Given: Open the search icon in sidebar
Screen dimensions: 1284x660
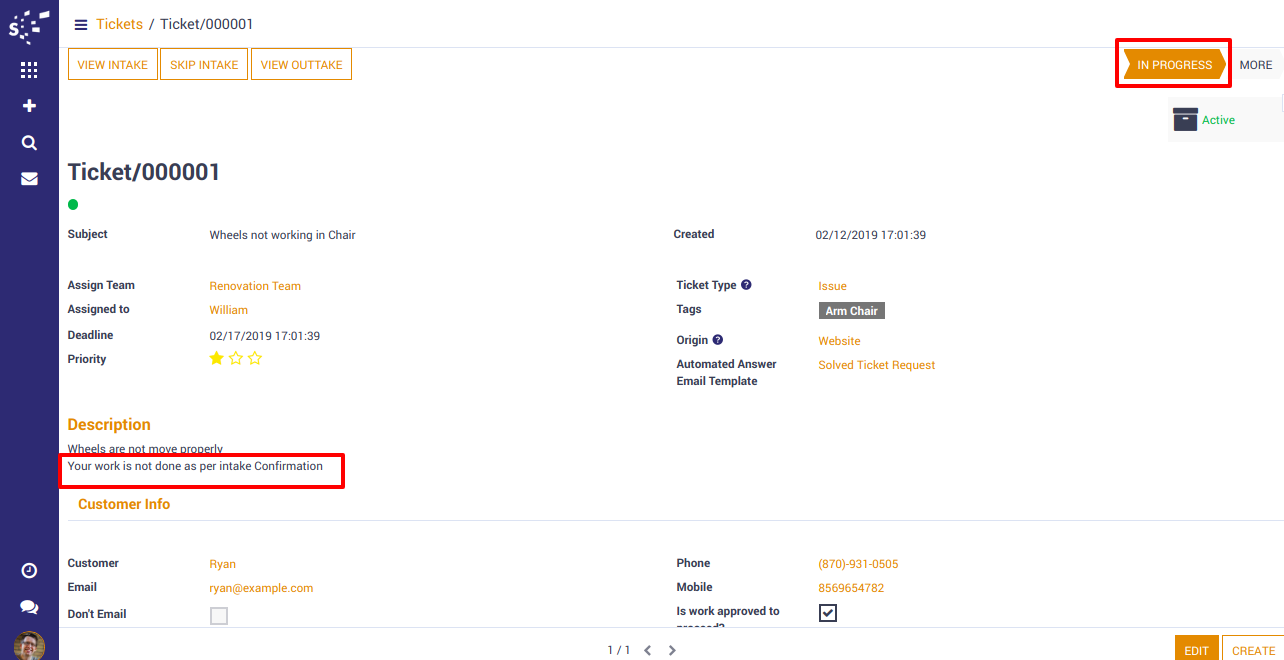Looking at the screenshot, I should point(29,143).
